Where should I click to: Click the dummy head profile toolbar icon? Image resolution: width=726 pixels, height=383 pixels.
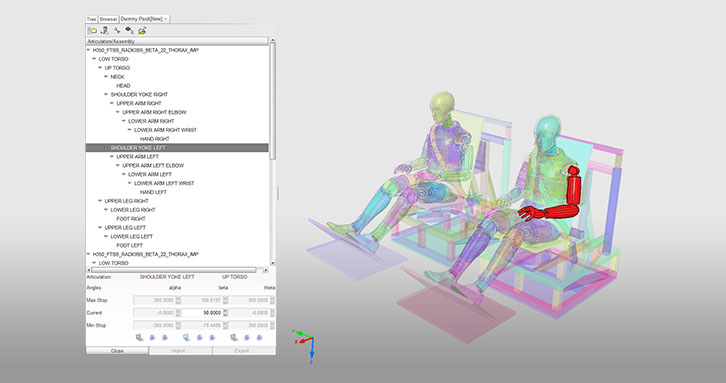pyautogui.click(x=105, y=31)
